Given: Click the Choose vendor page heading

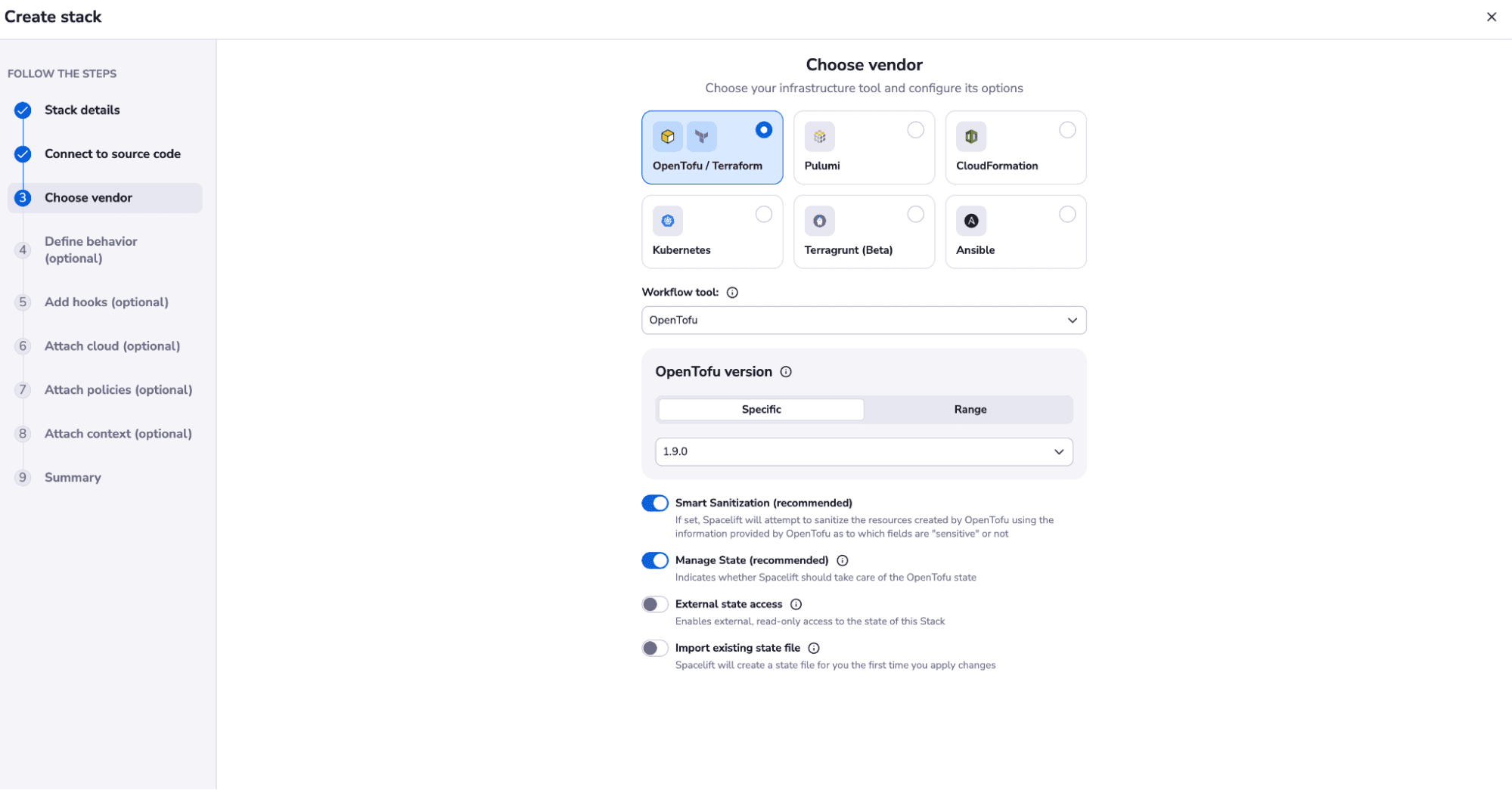Looking at the screenshot, I should (864, 65).
